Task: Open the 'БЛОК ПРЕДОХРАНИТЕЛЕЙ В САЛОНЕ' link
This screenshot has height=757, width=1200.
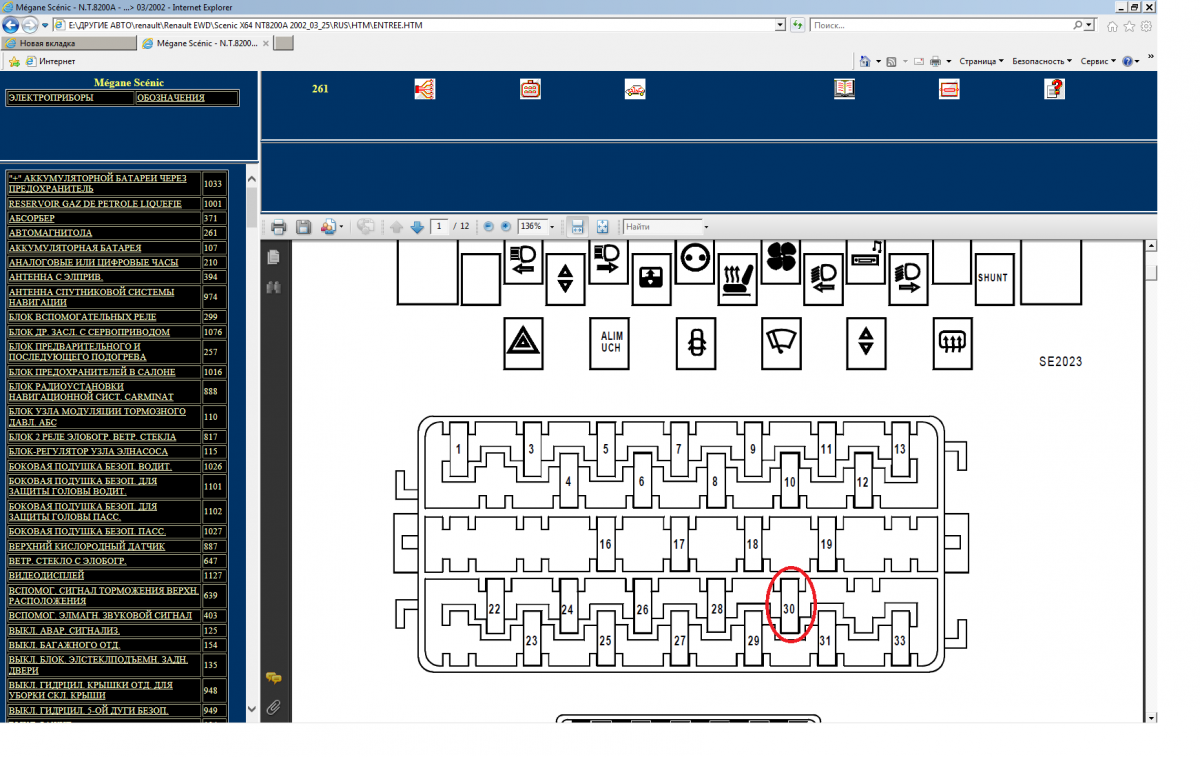Action: pos(92,372)
